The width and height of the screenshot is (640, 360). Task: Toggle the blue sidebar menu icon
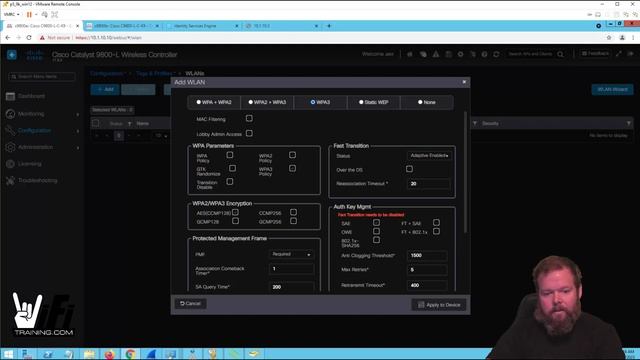tap(11, 54)
